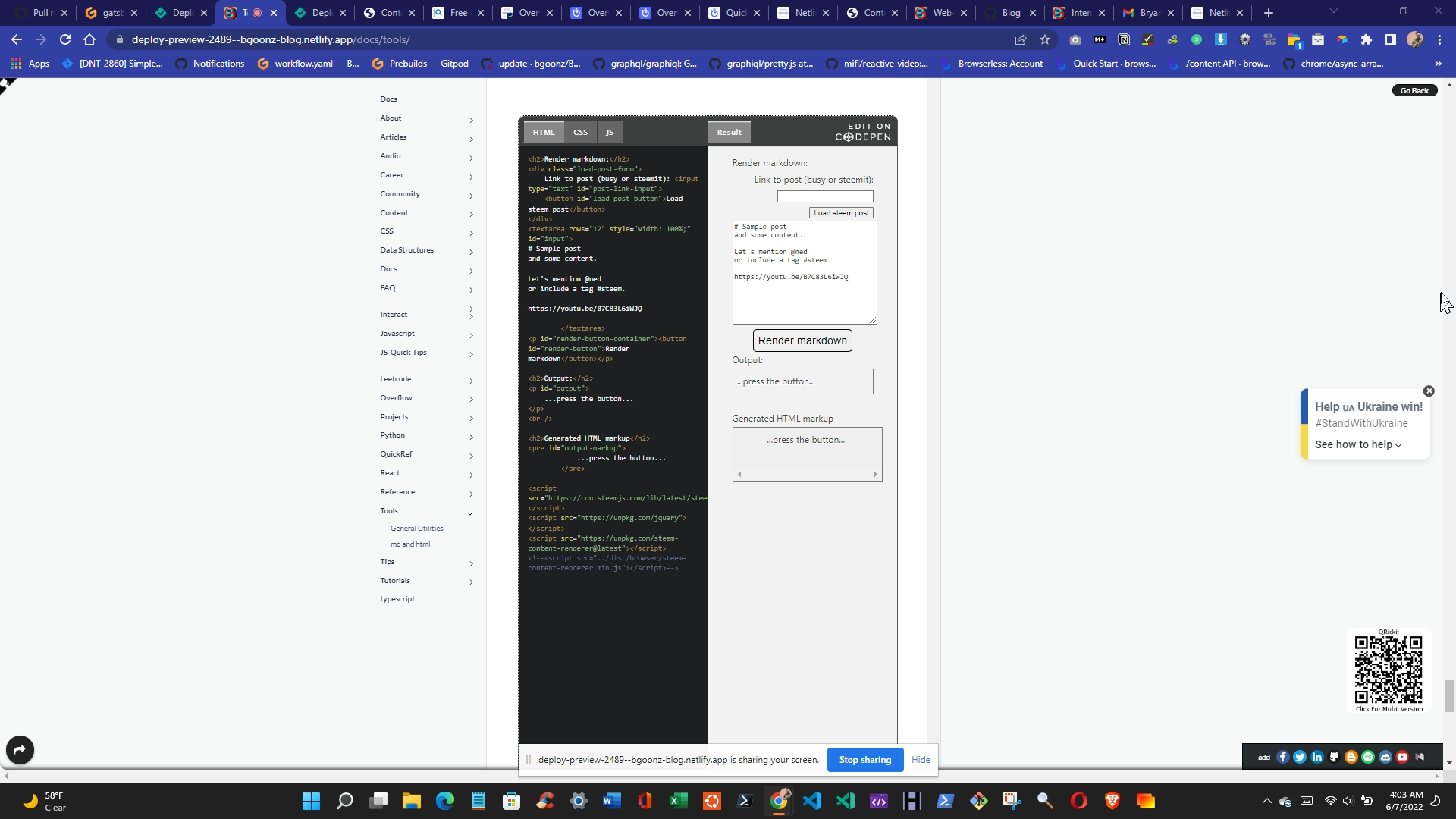The image size is (1456, 819).
Task: Click right arrow of generated markup scrollbar
Action: click(x=875, y=475)
